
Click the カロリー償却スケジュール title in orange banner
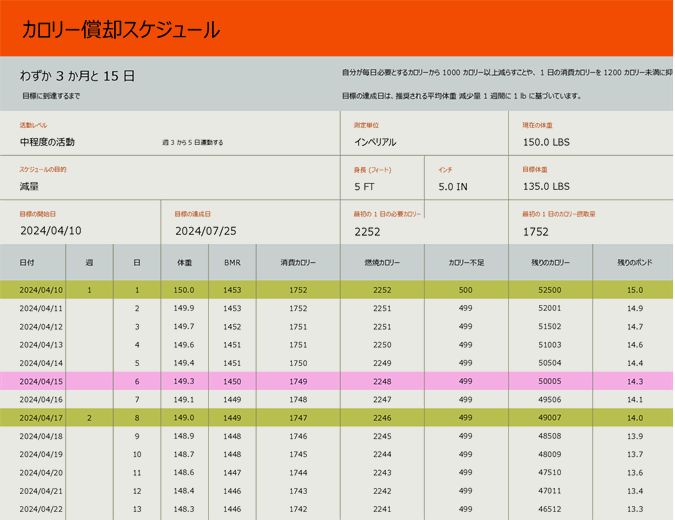pyautogui.click(x=120, y=30)
